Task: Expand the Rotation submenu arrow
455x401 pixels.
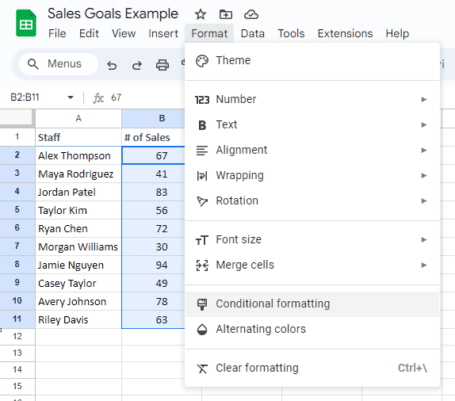Action: [x=424, y=201]
